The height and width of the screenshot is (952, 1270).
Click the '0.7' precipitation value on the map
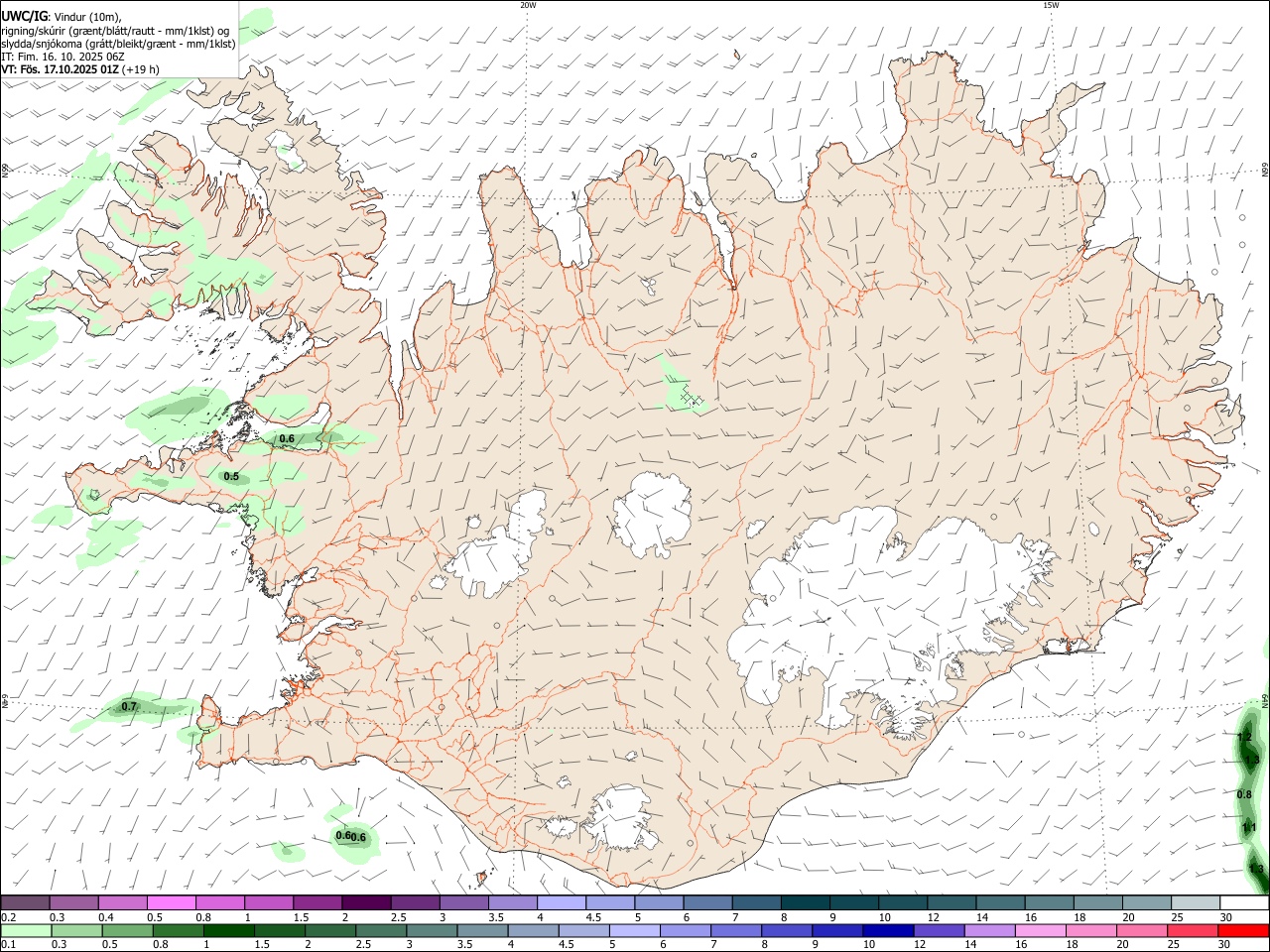[x=129, y=707]
